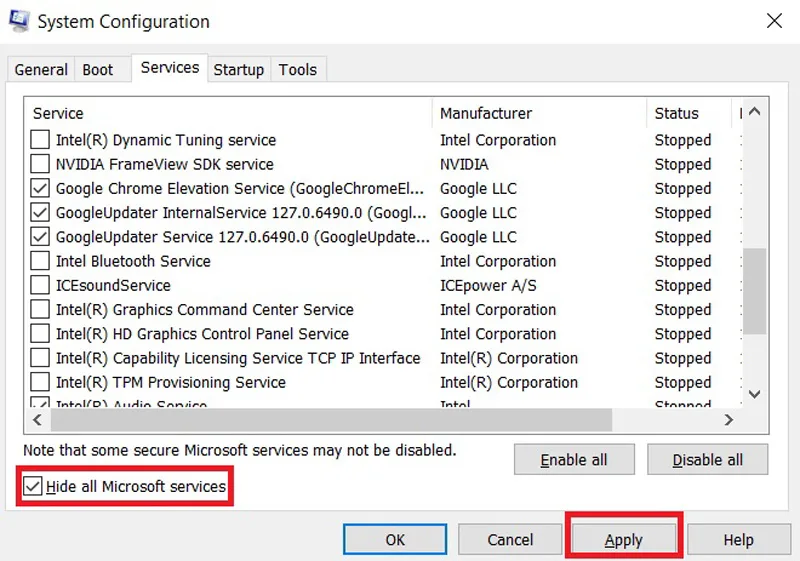Click the scroll up arrow of services list
The width and height of the screenshot is (800, 561).
click(x=755, y=111)
